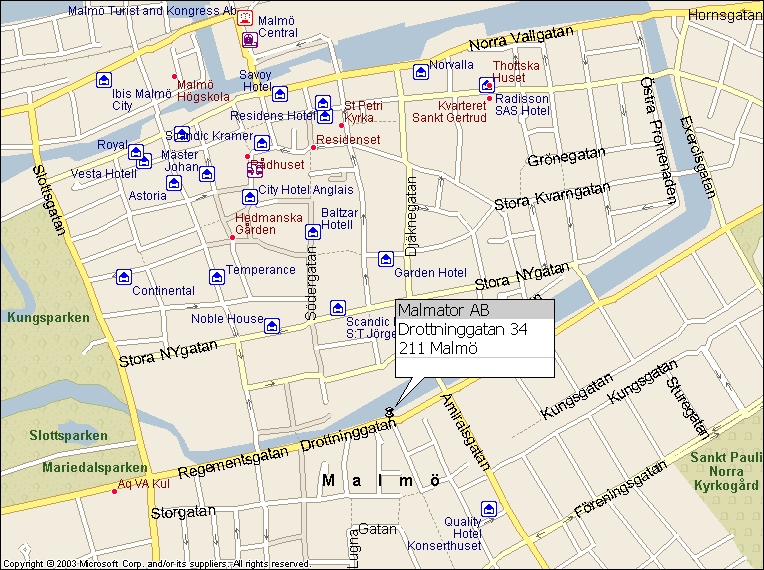Click the Quality Hotel Konserthuset icon

click(x=489, y=509)
